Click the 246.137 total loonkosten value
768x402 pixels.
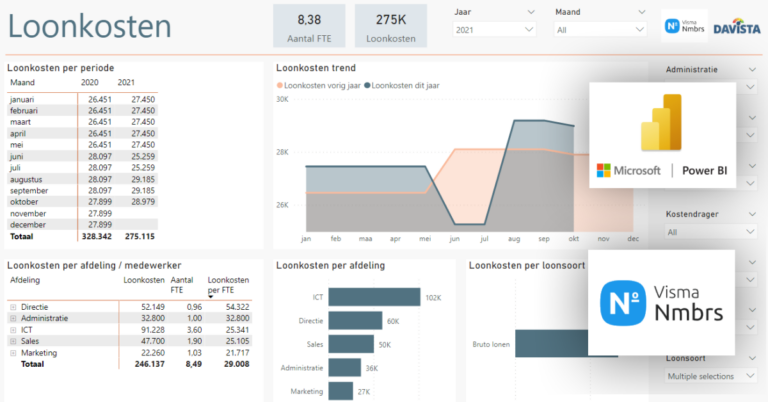coord(149,364)
